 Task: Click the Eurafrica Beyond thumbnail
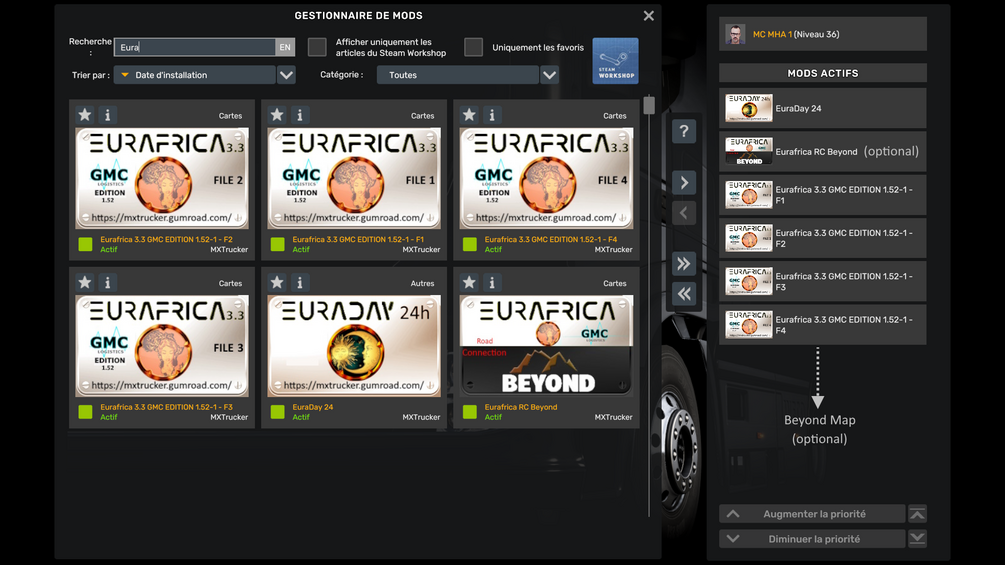coord(547,346)
